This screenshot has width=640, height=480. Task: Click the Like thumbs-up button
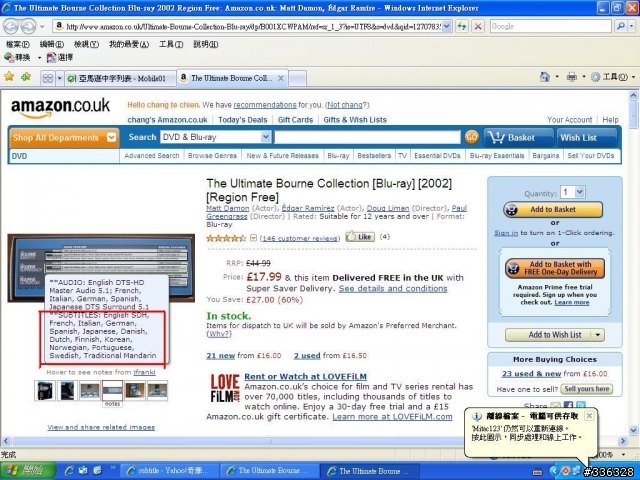click(x=360, y=236)
